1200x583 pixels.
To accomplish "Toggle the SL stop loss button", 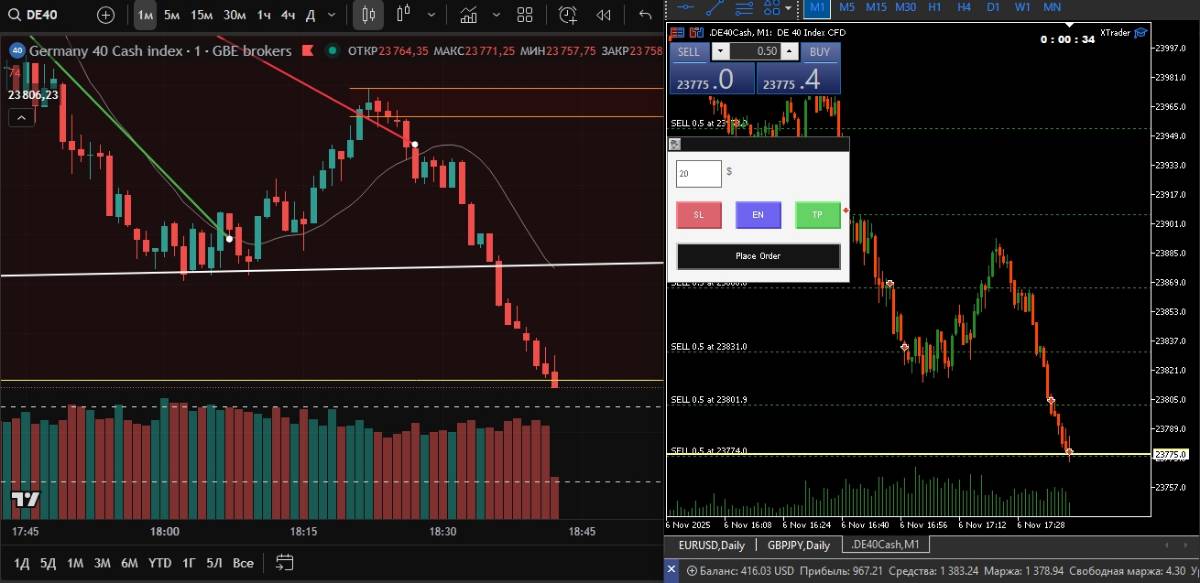I will 699,215.
